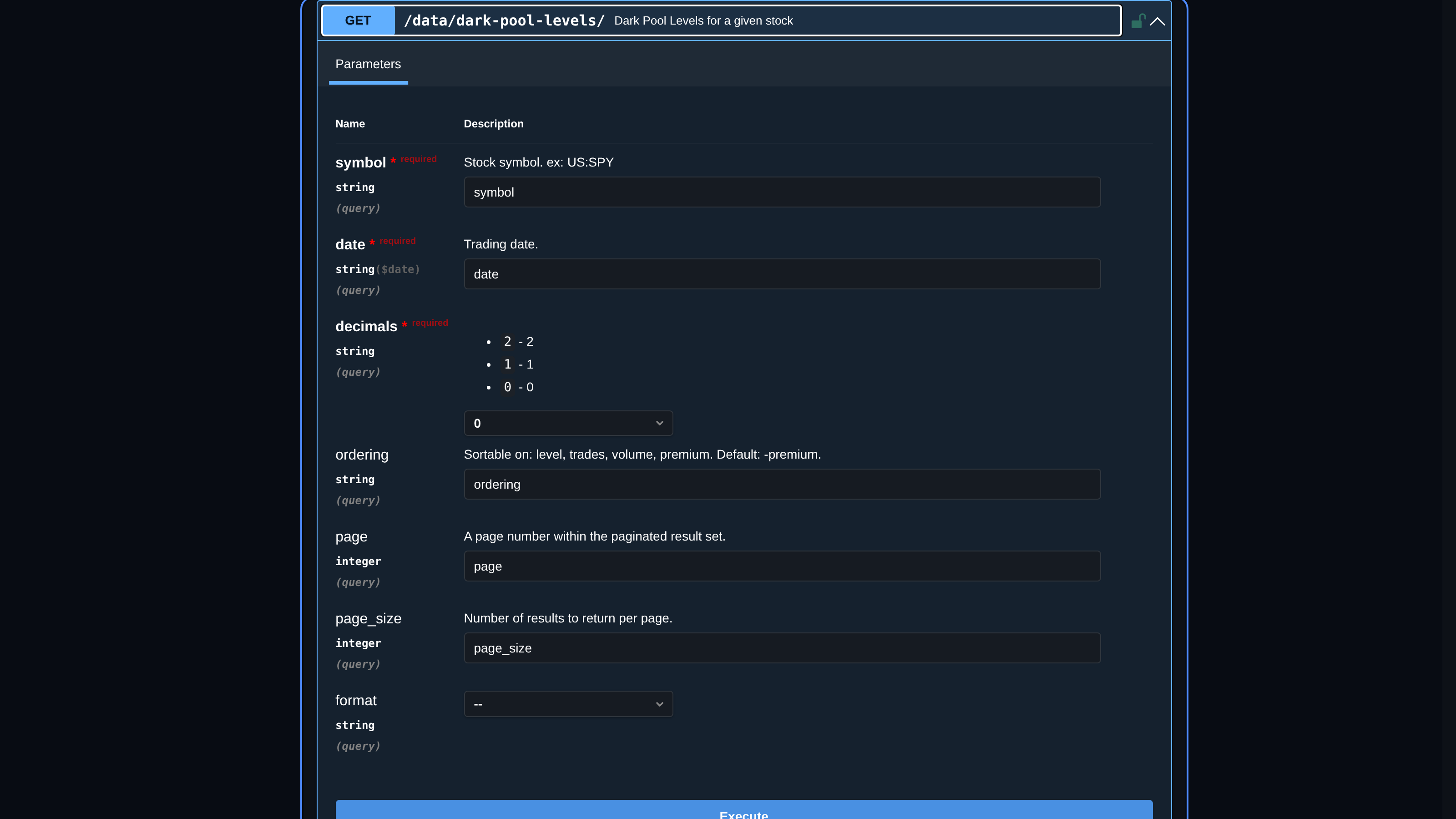
Task: Click the /data/dark-pool-levels/ endpoint path
Action: [504, 20]
